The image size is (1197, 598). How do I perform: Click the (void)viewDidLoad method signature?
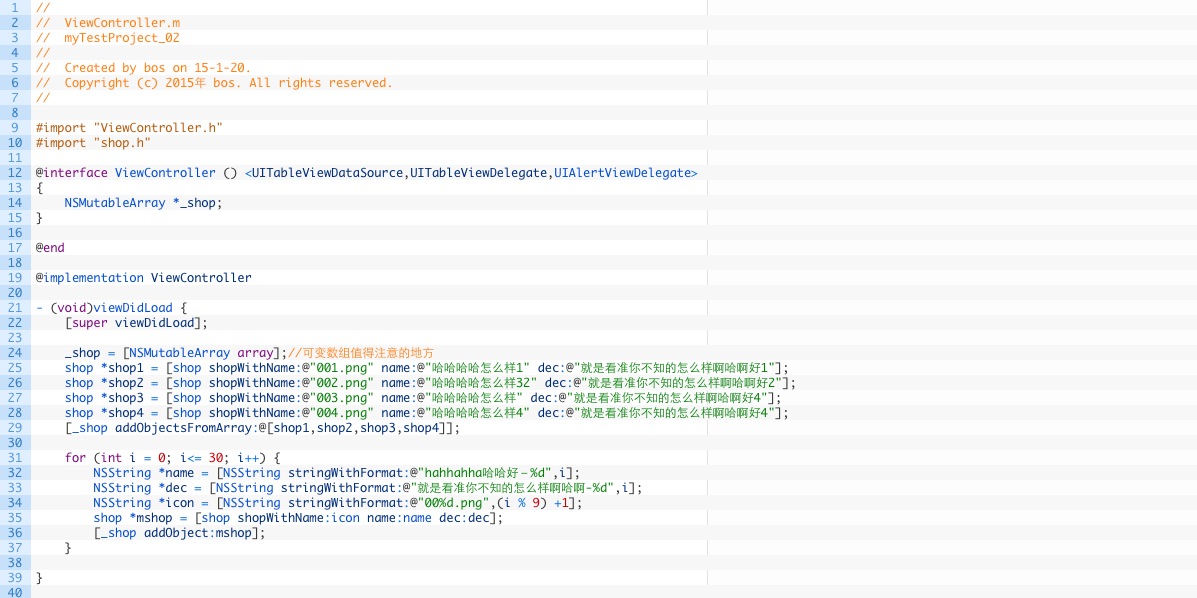pos(111,308)
